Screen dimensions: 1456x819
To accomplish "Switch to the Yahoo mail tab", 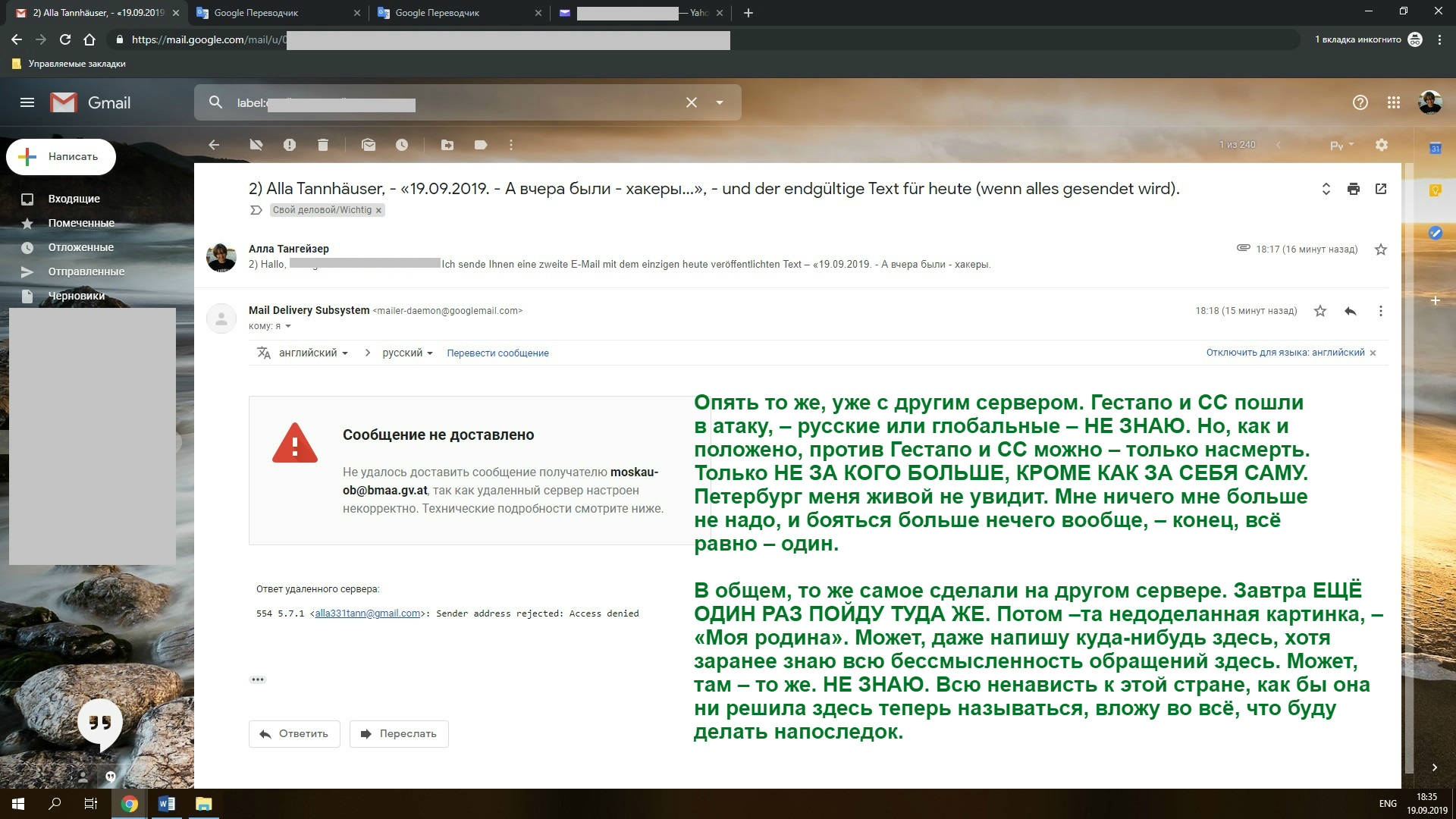I will click(x=642, y=13).
